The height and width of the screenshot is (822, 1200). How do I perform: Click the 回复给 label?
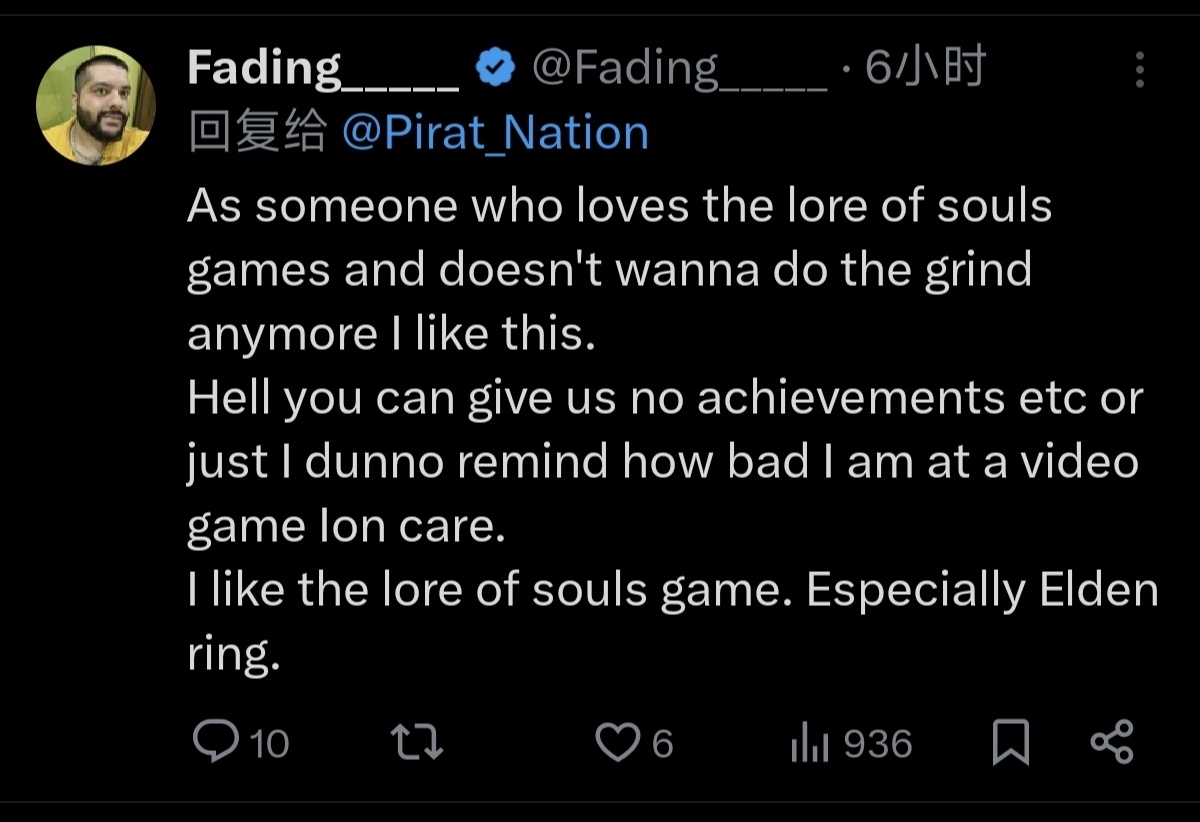pos(257,132)
